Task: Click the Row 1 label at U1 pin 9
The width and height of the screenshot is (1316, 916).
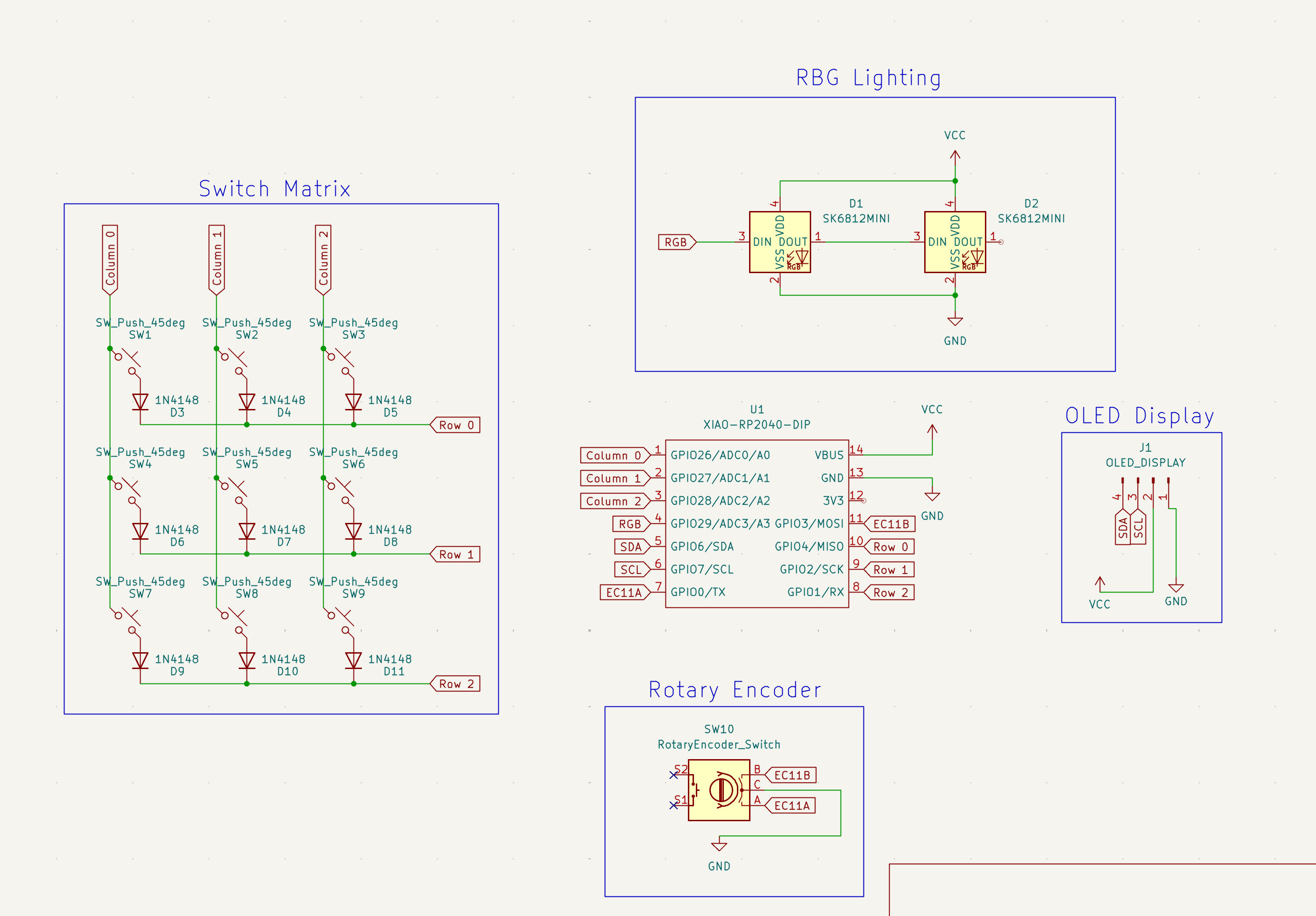Action: (889, 570)
